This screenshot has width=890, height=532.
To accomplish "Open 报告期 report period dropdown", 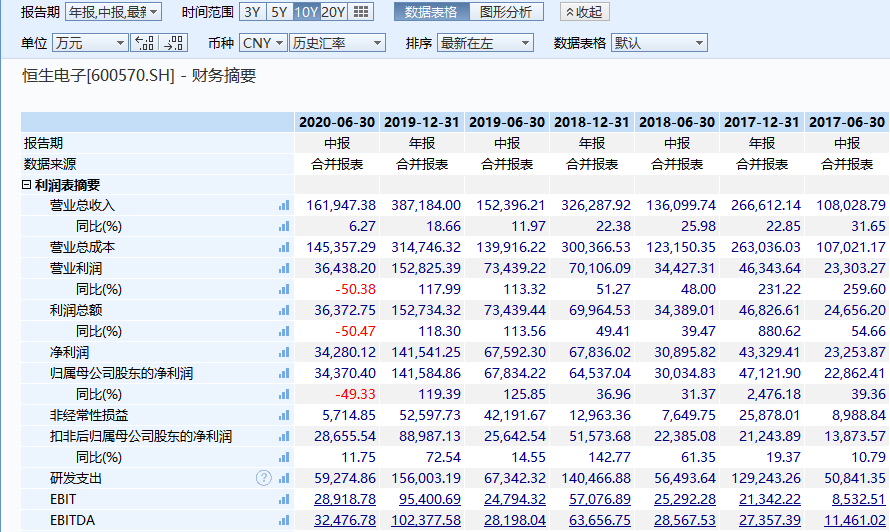I will [x=113, y=12].
